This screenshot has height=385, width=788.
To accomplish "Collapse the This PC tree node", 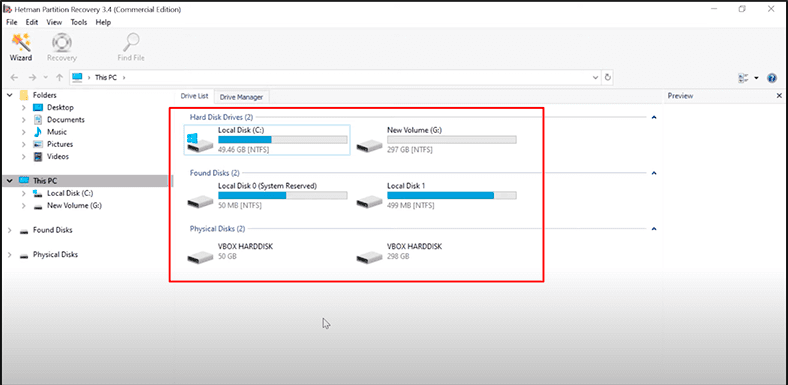I will click(x=10, y=180).
